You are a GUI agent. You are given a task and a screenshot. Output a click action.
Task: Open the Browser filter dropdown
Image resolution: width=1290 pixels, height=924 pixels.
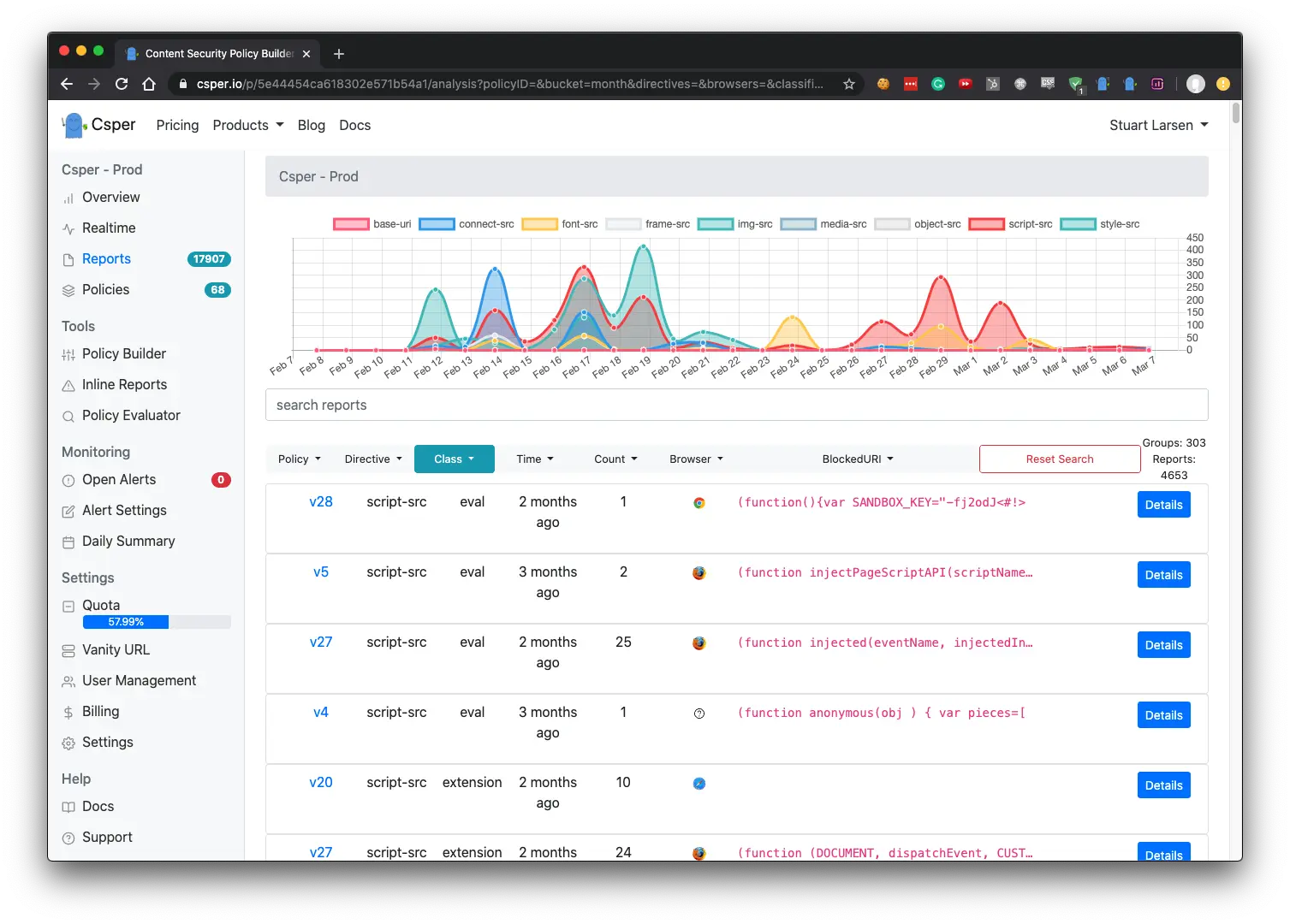(x=697, y=459)
